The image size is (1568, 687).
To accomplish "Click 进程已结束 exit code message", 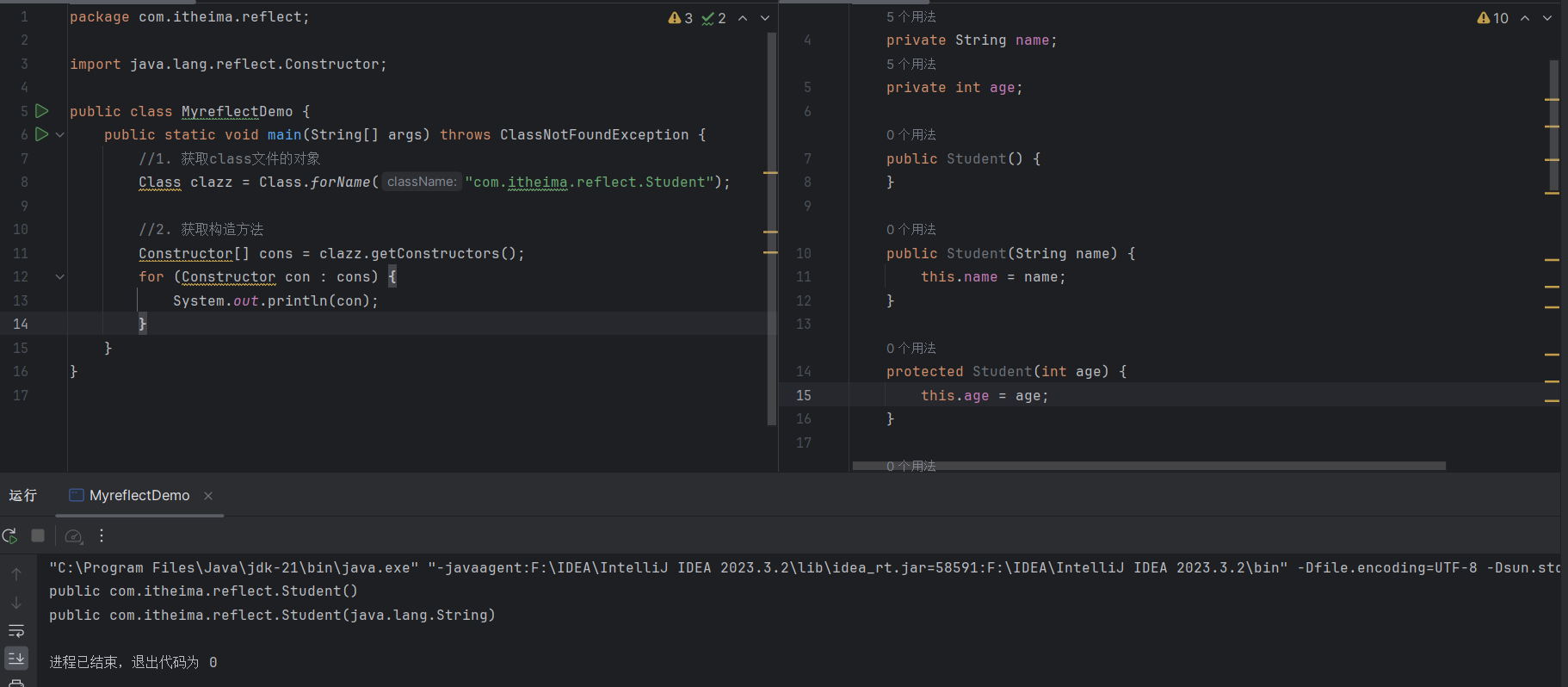I will [133, 662].
